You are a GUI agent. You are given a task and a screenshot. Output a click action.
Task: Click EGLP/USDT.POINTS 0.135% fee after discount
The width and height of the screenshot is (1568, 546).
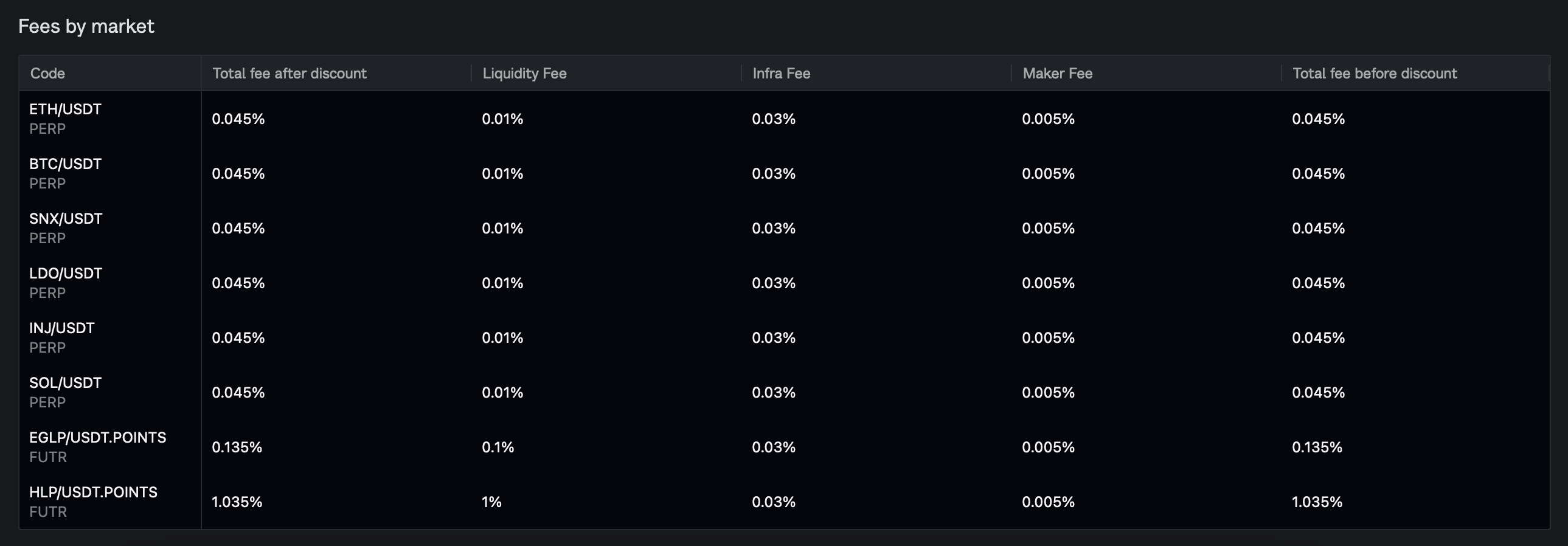[237, 448]
